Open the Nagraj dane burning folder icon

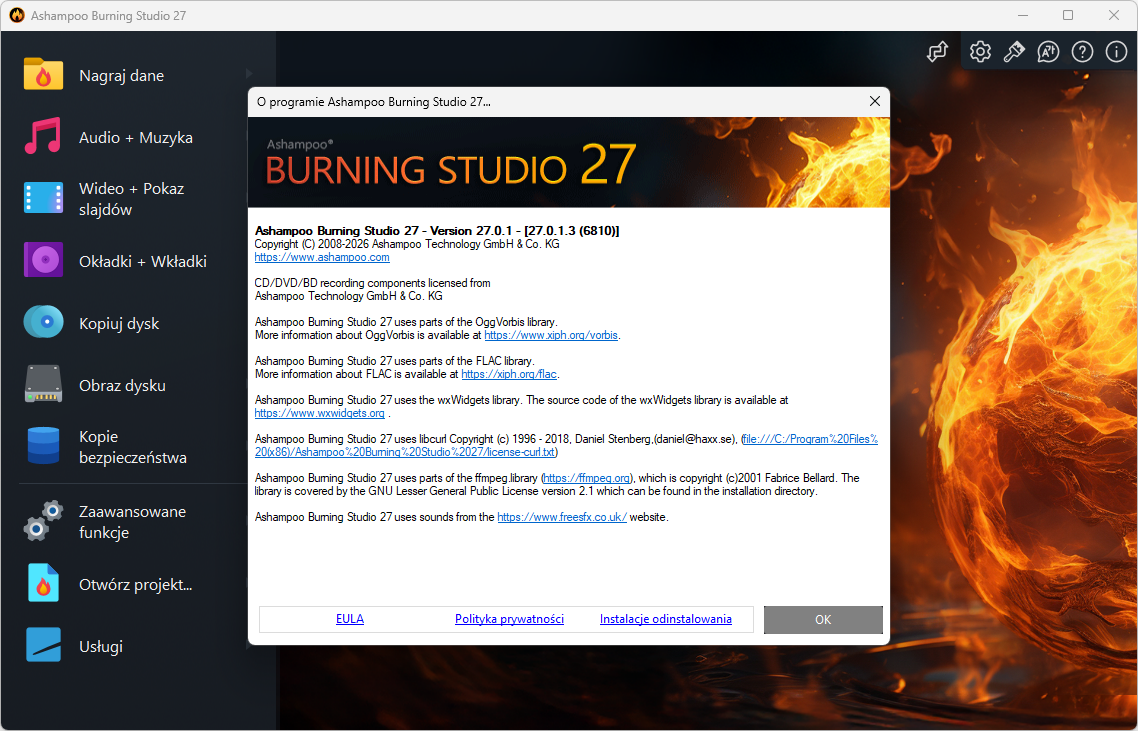43,74
